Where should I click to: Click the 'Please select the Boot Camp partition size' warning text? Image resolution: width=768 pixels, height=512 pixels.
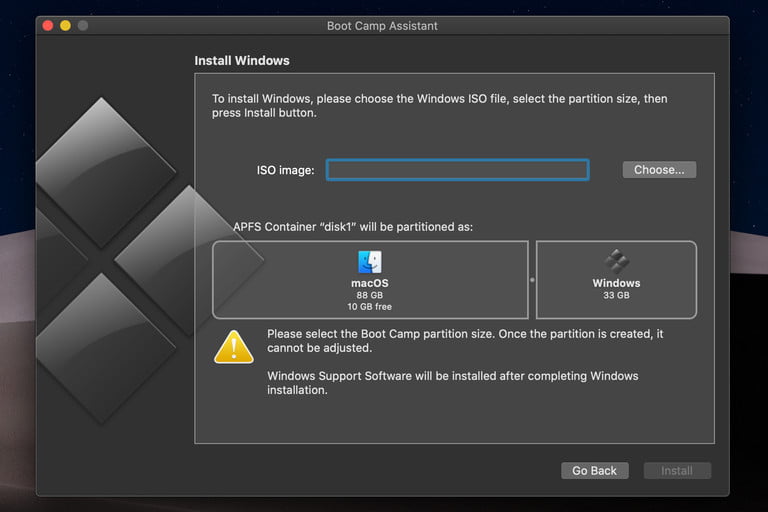[x=465, y=341]
